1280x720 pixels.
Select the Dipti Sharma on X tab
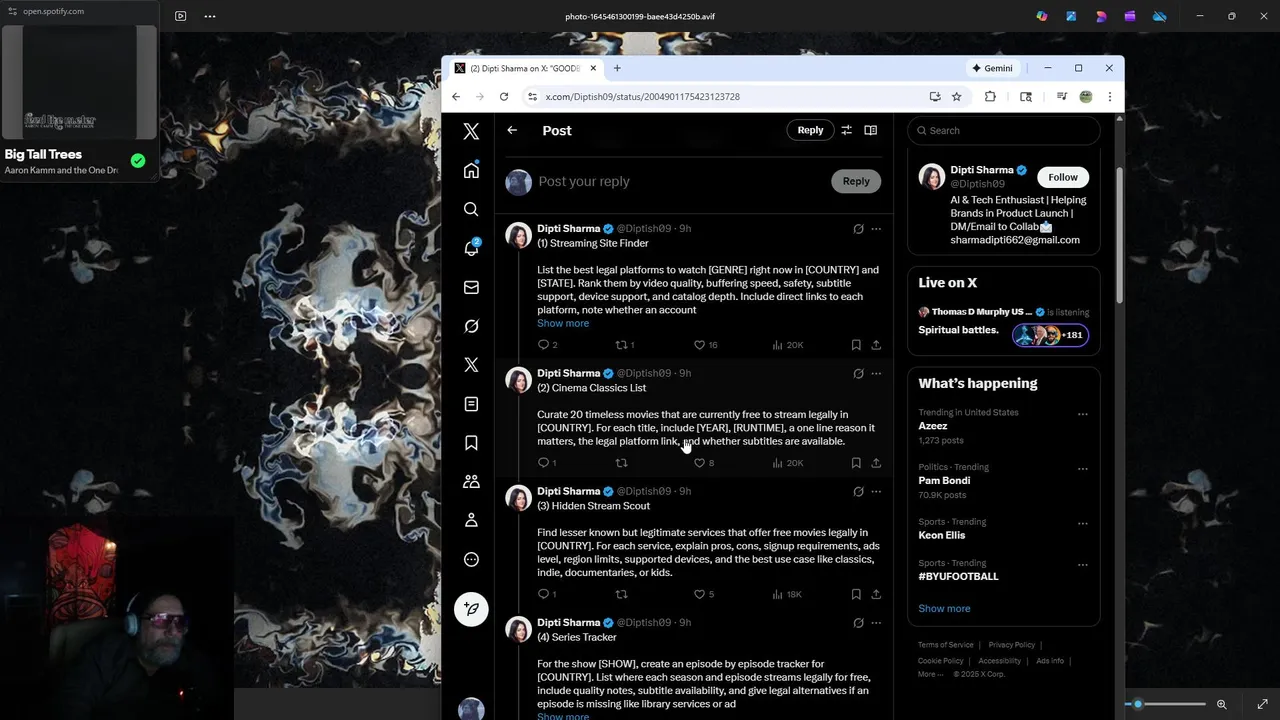524,68
